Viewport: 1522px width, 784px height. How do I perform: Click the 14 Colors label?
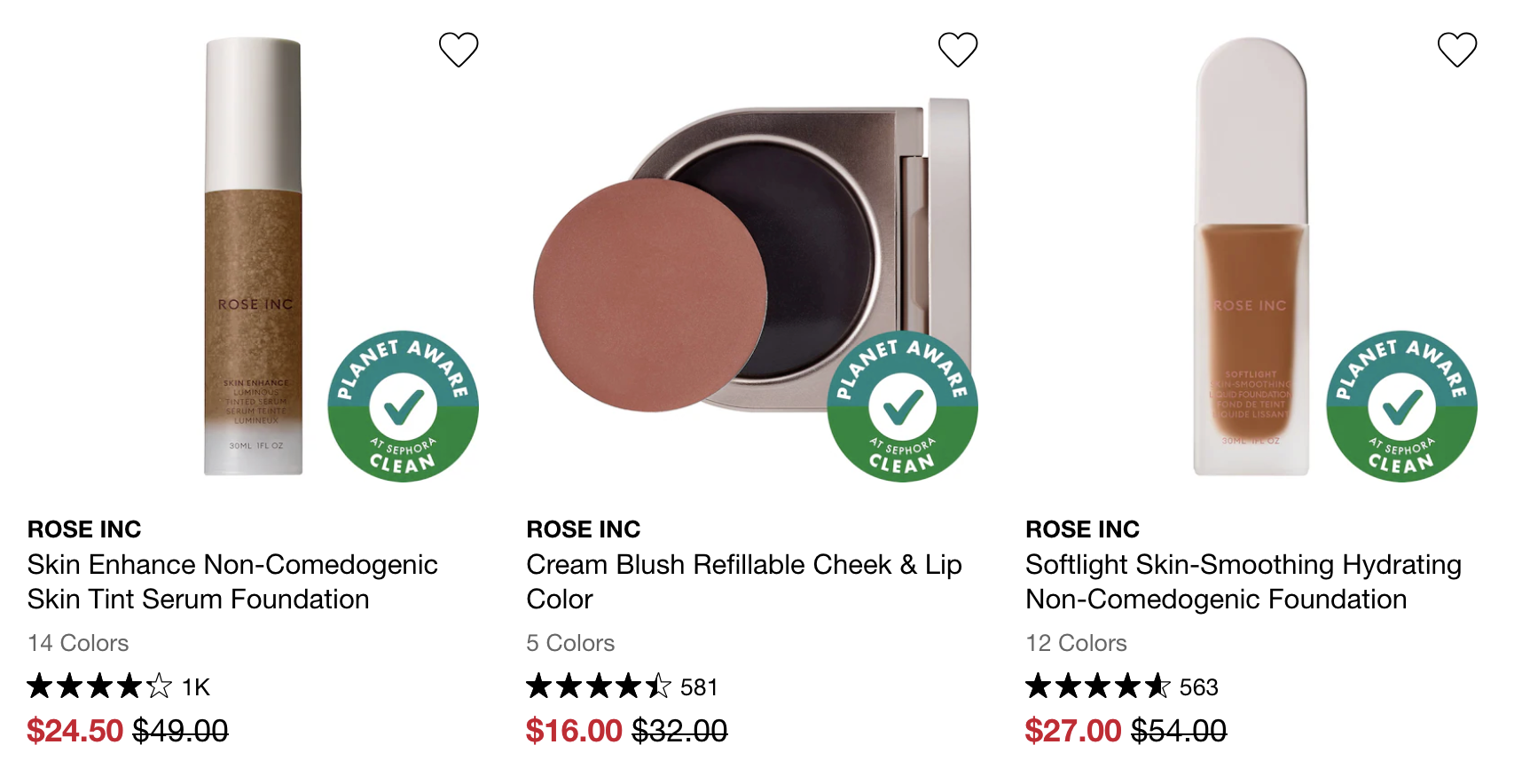pyautogui.click(x=78, y=643)
